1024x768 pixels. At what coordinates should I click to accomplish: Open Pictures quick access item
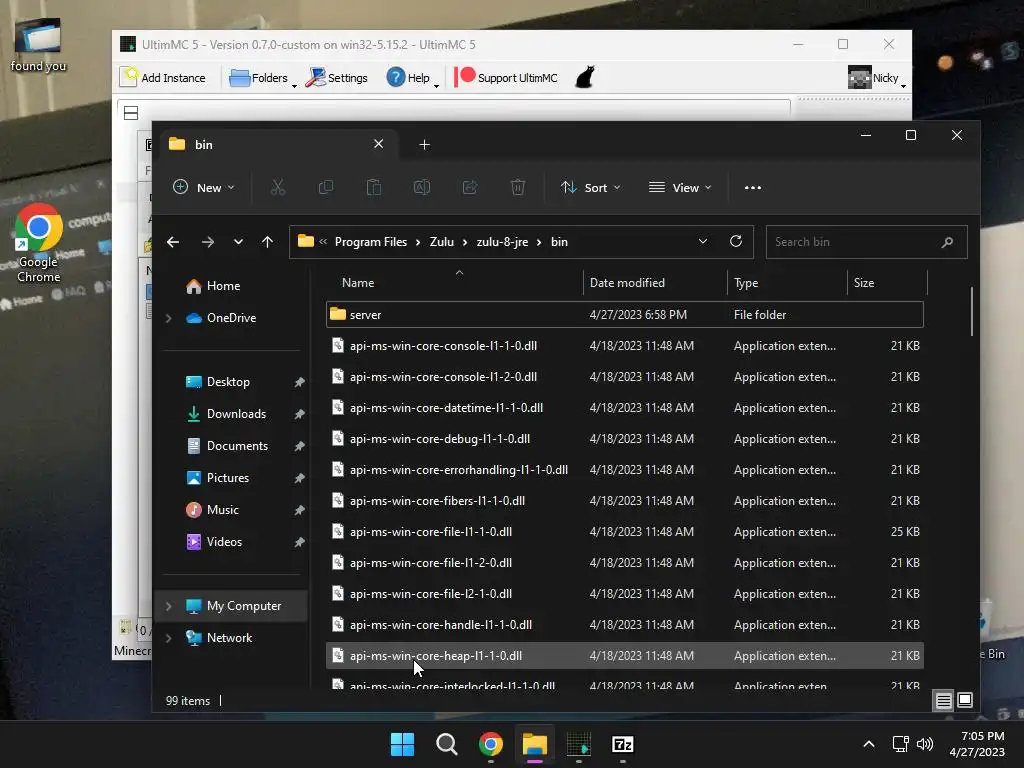228,478
